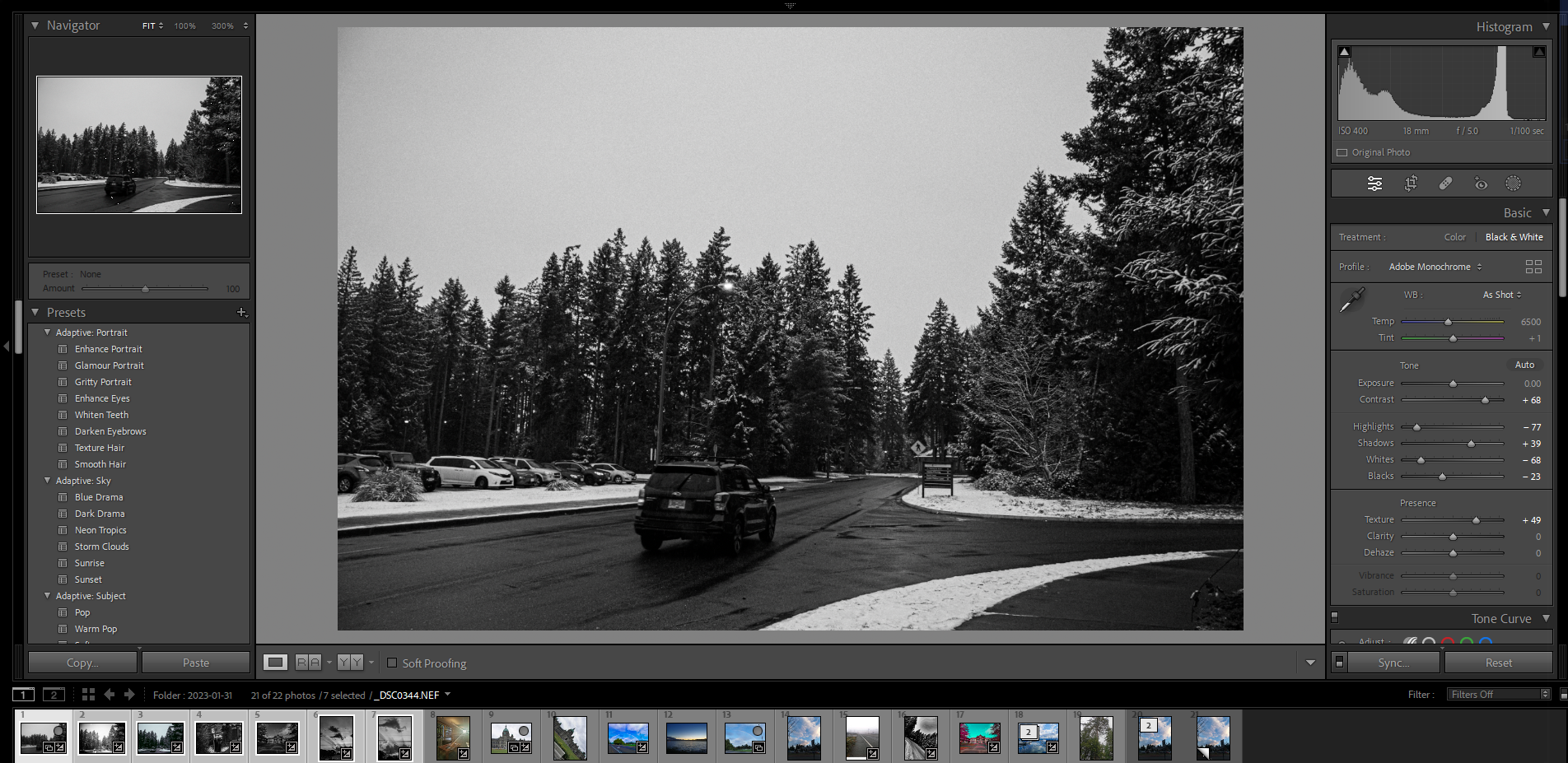The height and width of the screenshot is (763, 1568).
Task: Select filmstrip thumbnail number 8
Action: tap(453, 737)
